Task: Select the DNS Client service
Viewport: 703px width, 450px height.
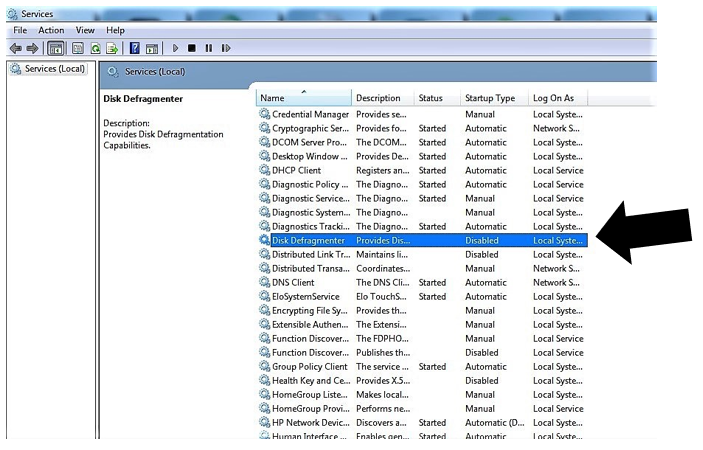Action: pos(293,283)
